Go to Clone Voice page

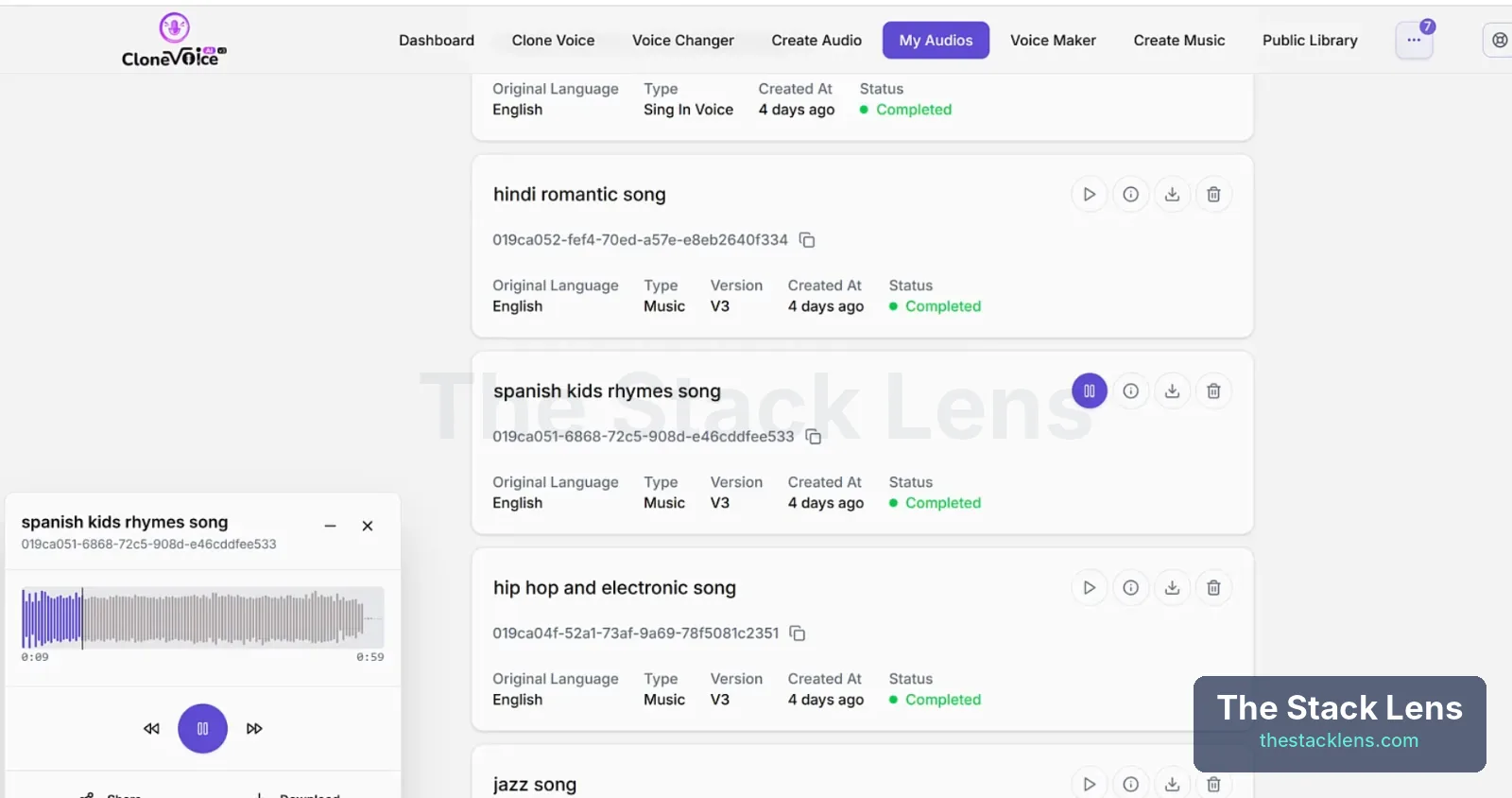[x=553, y=41]
